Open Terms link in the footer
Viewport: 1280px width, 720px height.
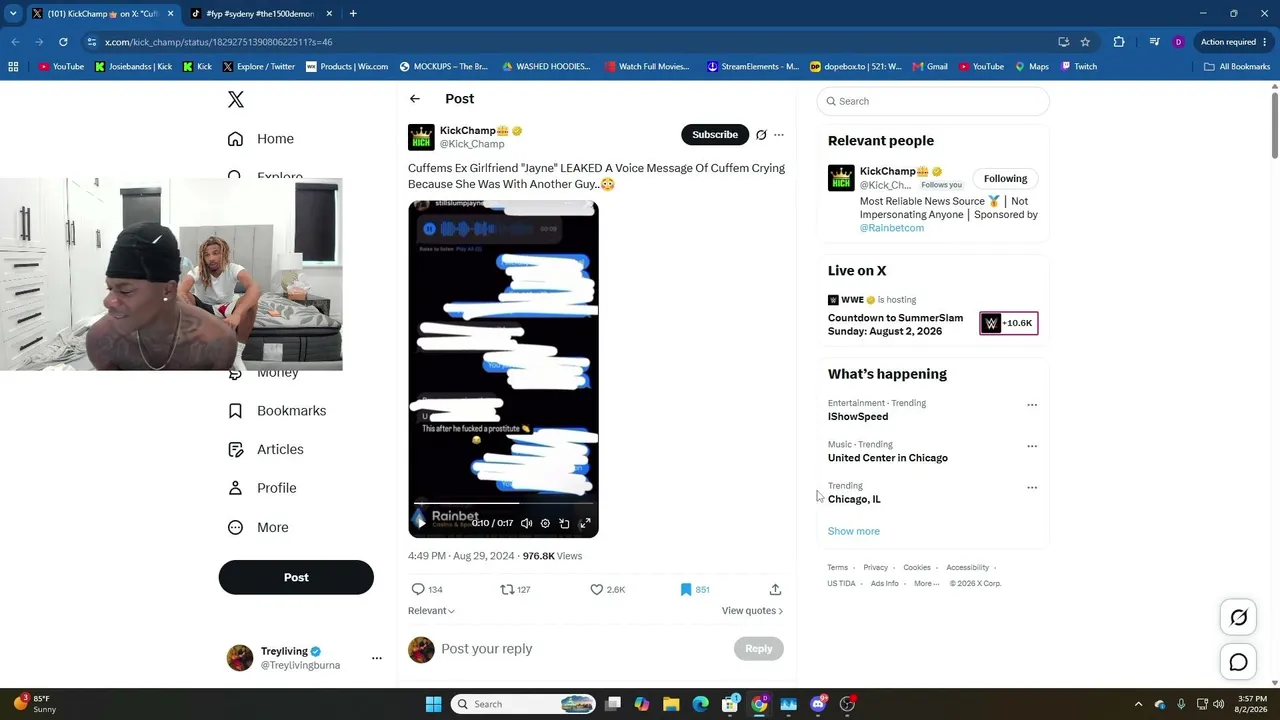(837, 568)
